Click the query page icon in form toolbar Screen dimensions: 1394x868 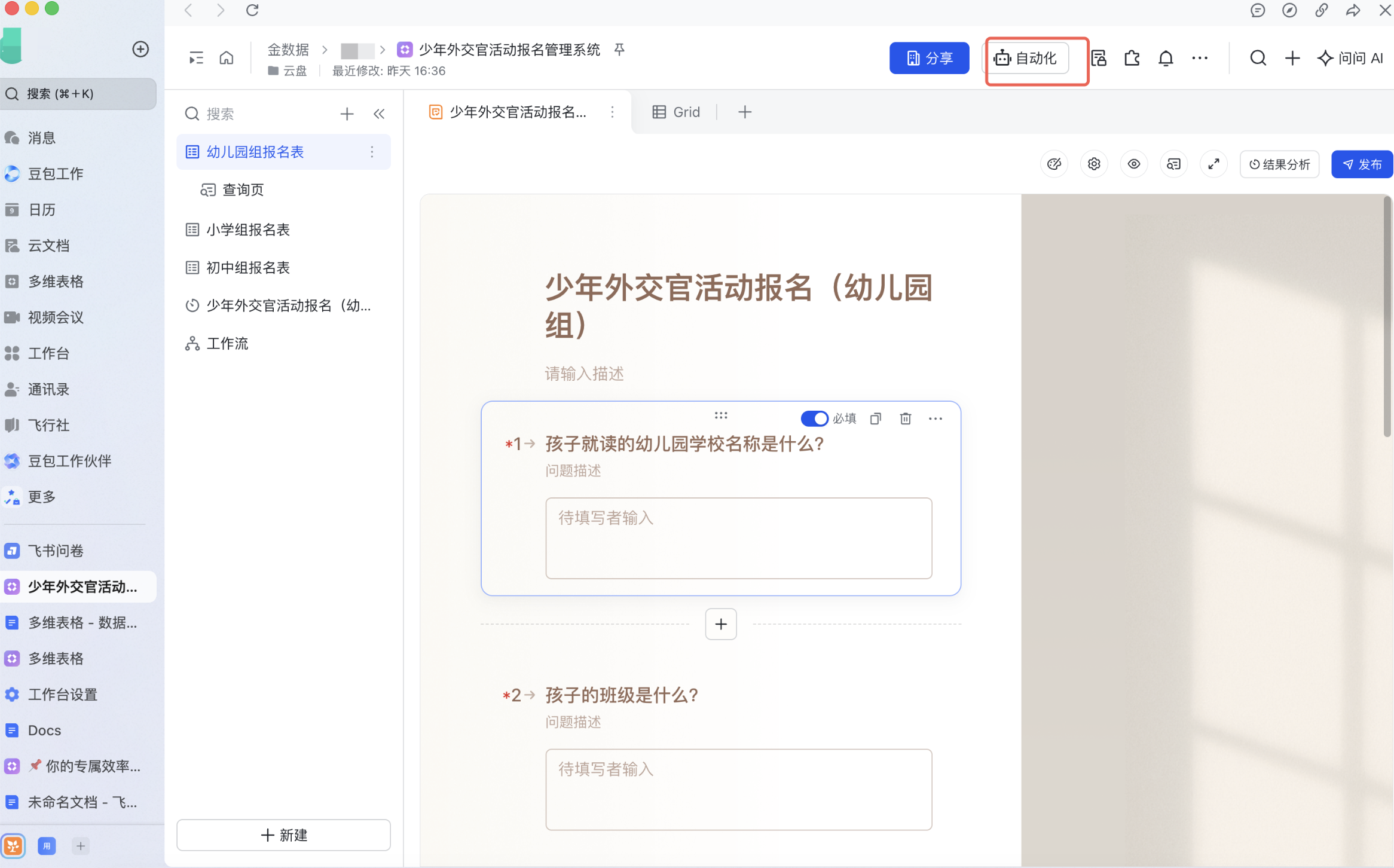[x=1173, y=164]
